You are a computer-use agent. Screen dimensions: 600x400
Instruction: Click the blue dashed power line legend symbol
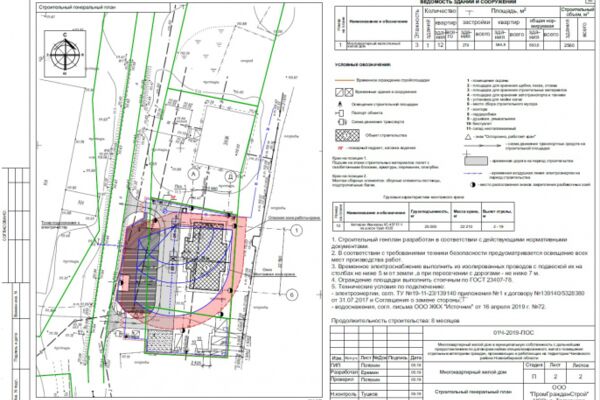[474, 173]
